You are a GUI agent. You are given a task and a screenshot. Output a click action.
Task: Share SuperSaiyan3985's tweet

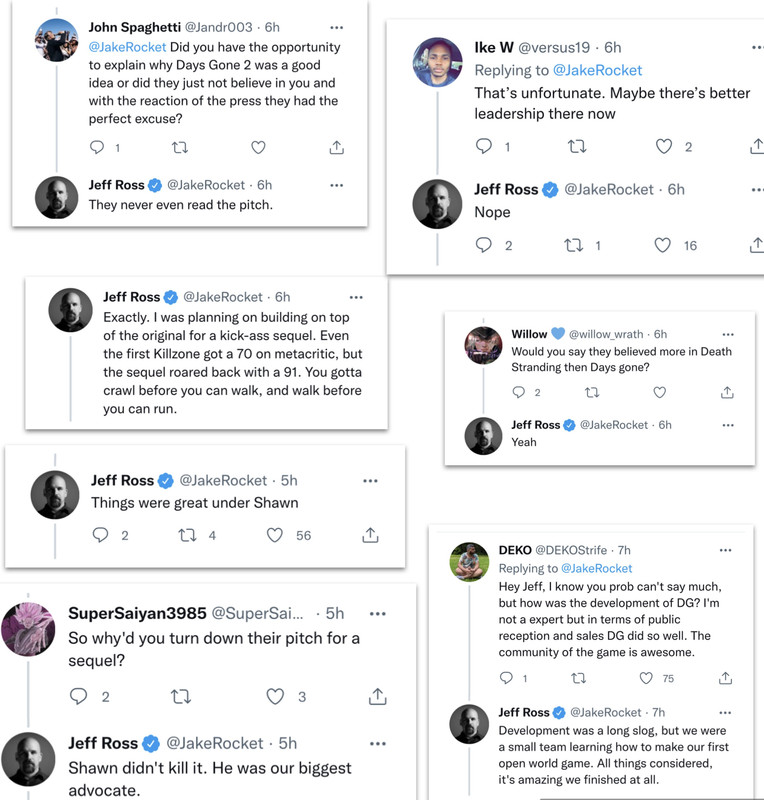[378, 696]
